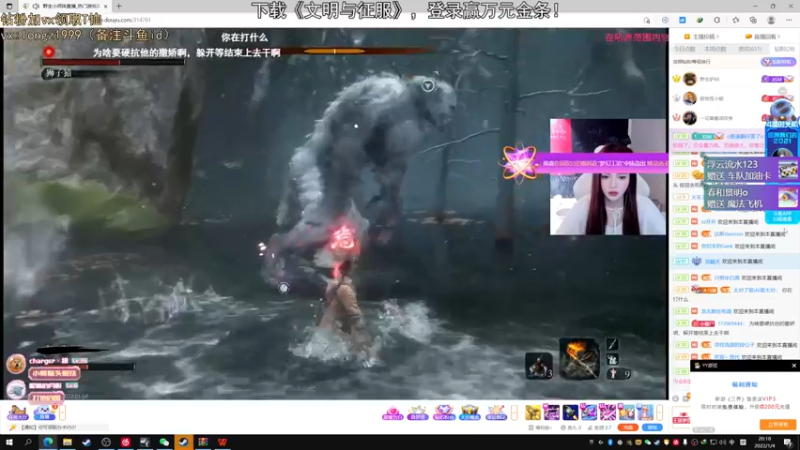This screenshot has width=800, height=450.
Task: Switch to the 贵宾 ranking tab
Action: pos(750,49)
